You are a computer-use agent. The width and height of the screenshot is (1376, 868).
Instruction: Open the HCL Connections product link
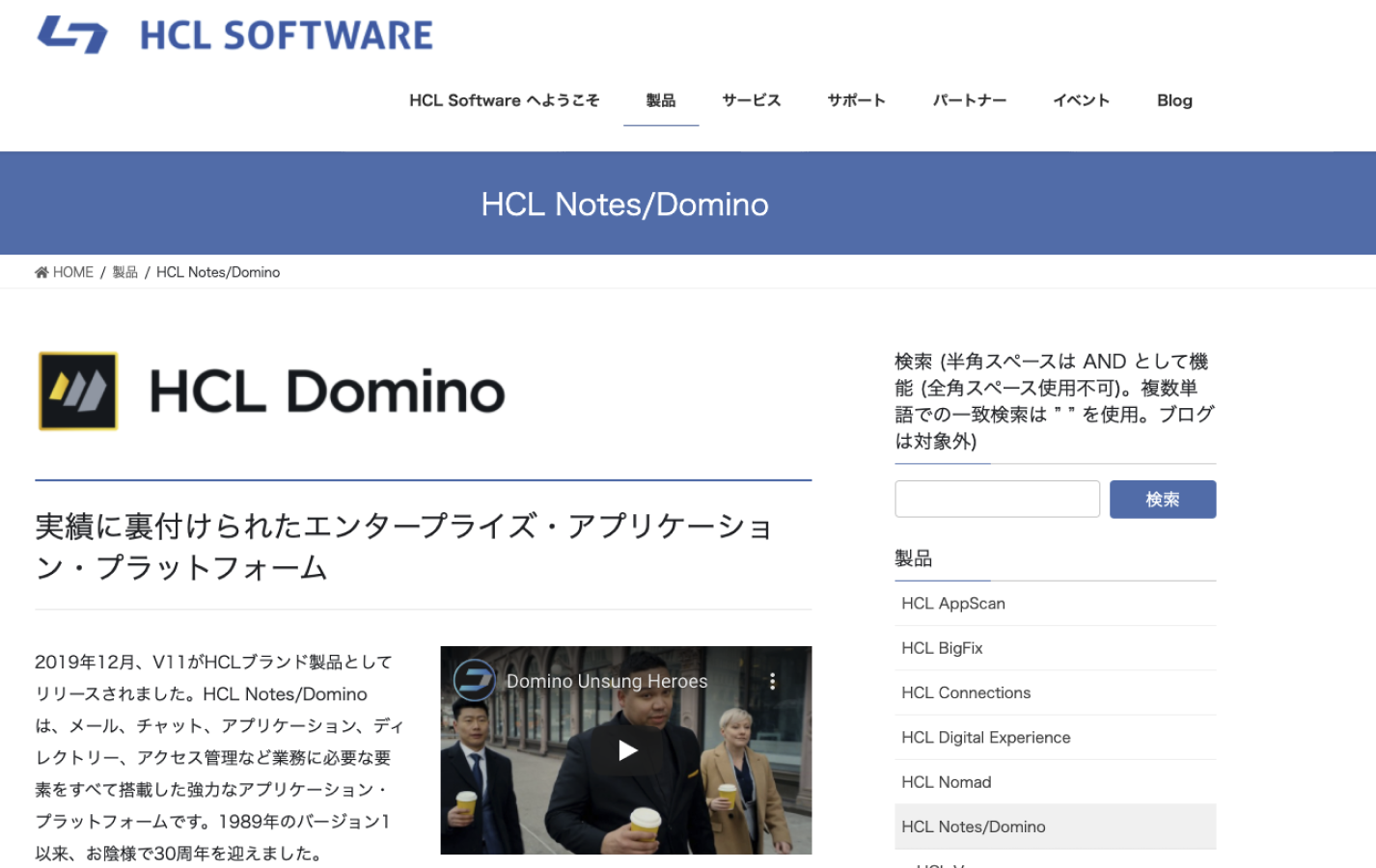(x=1055, y=692)
